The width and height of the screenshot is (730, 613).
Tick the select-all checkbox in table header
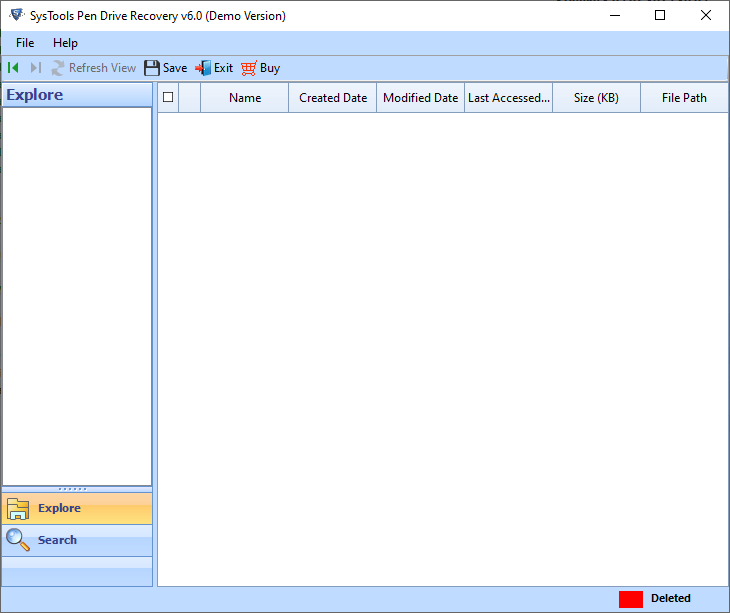tap(168, 97)
